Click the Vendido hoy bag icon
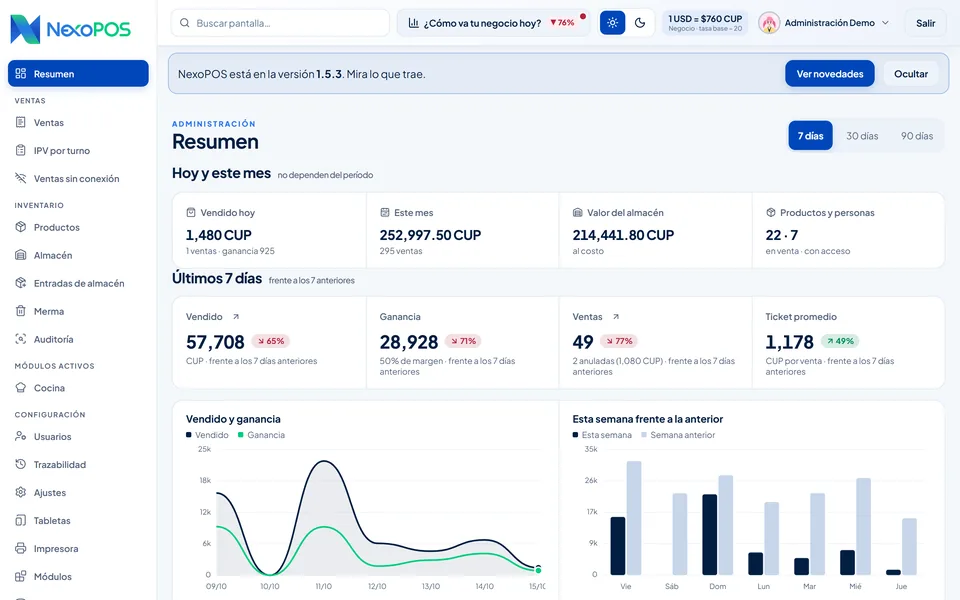This screenshot has height=600, width=960. coord(191,212)
